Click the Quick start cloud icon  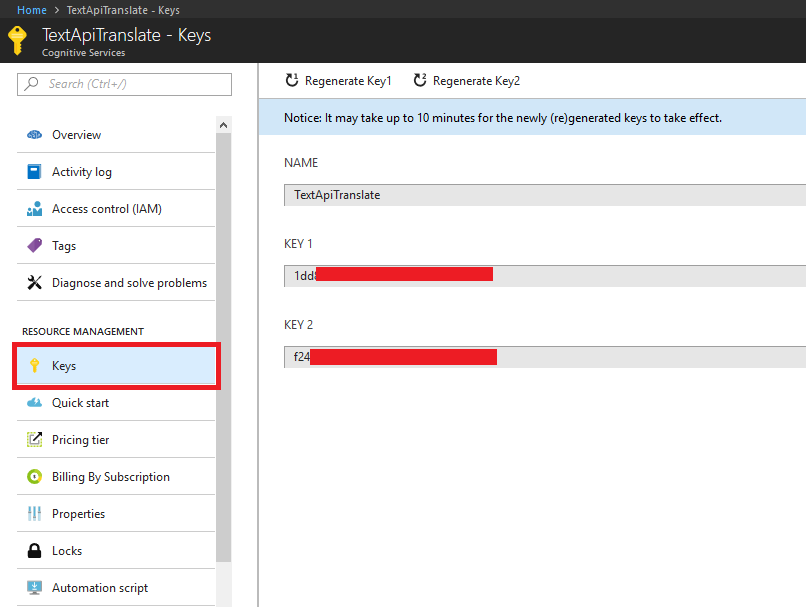pos(34,402)
